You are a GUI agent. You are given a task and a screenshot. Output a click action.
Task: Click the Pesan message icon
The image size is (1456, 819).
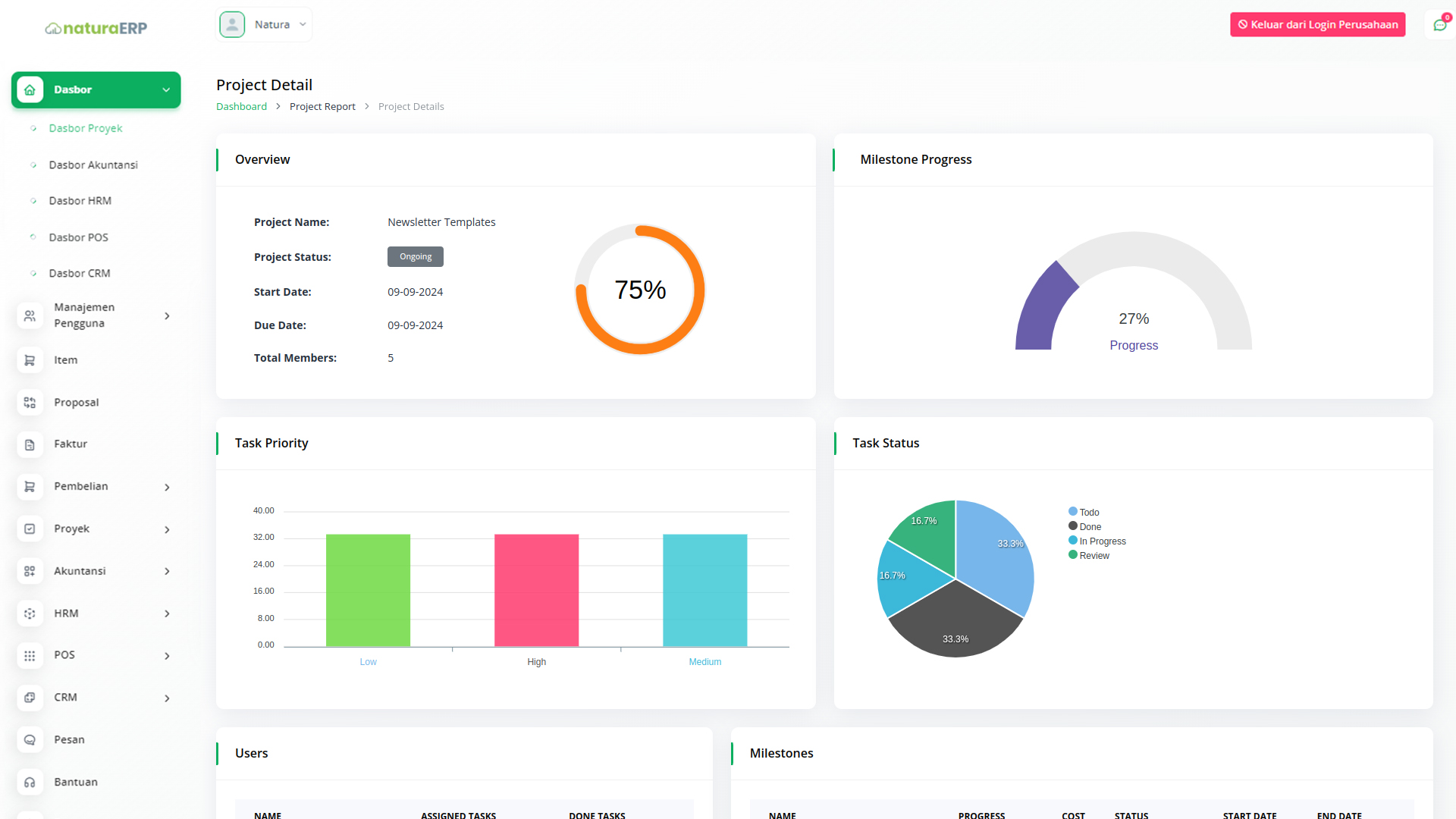coord(30,740)
